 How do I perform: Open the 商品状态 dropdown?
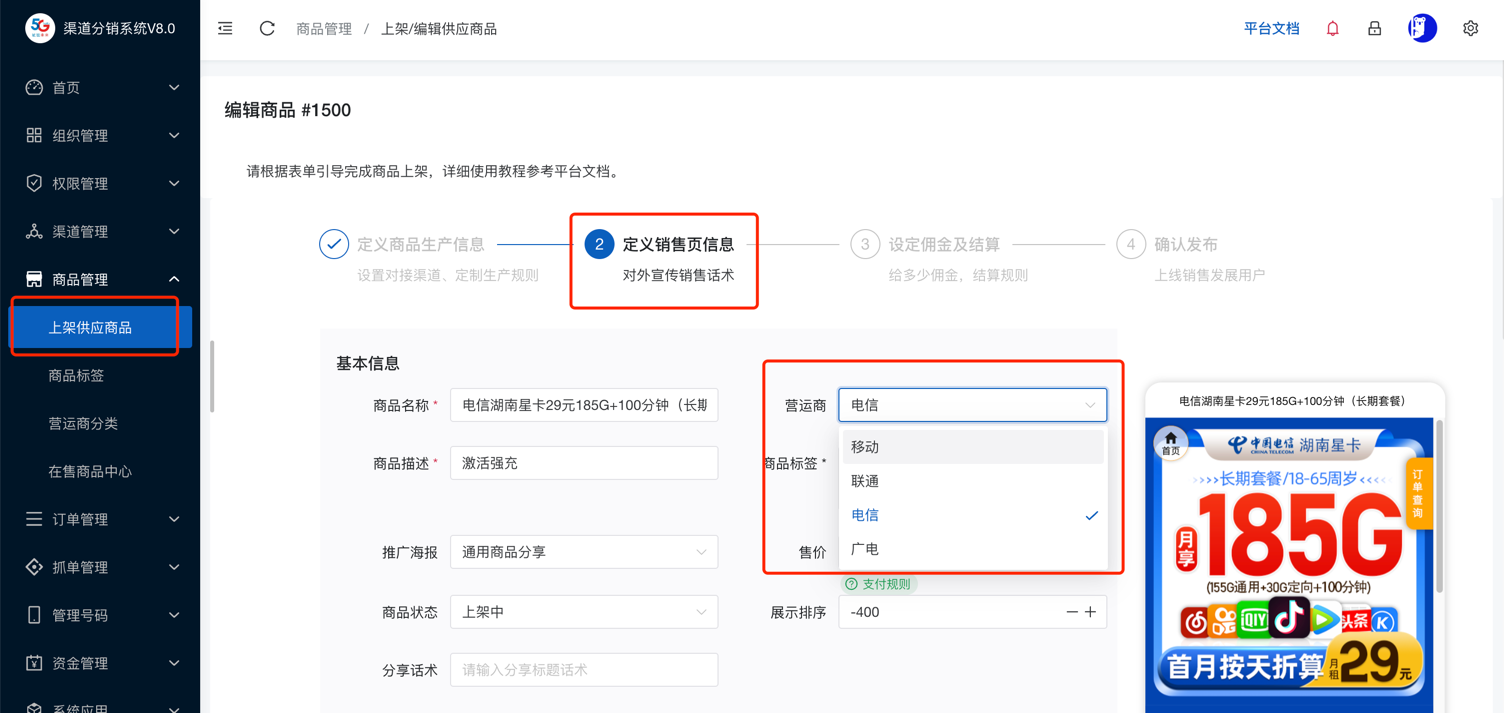click(584, 612)
